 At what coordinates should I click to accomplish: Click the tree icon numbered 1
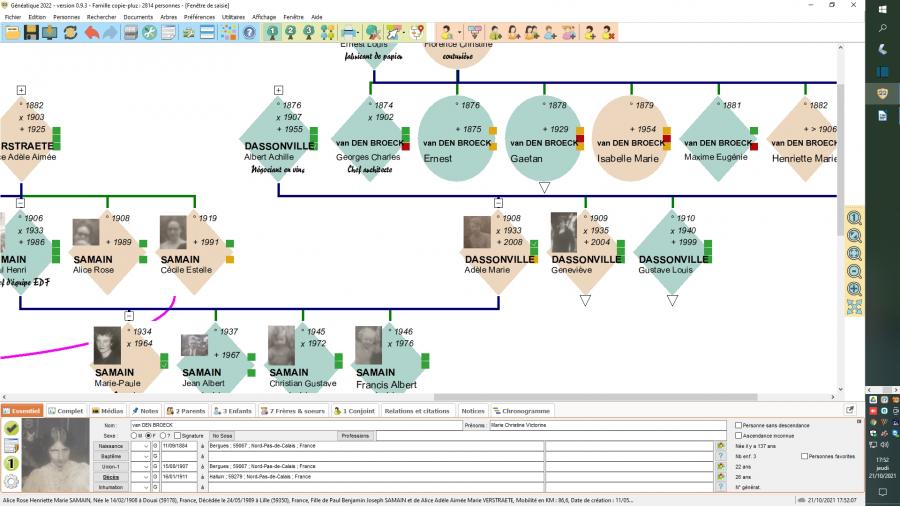coord(273,33)
